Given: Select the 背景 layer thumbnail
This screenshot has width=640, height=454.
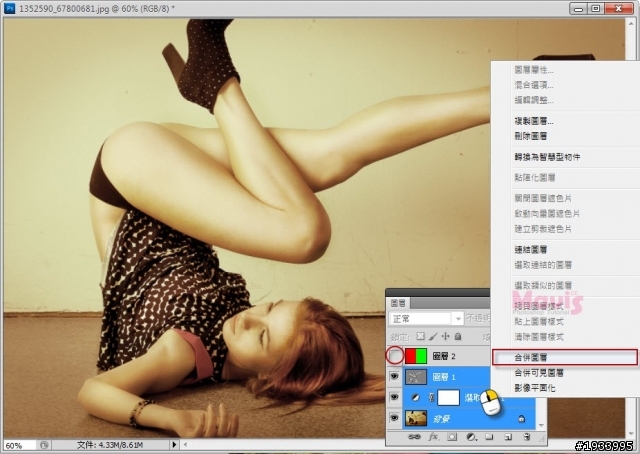Looking at the screenshot, I should pyautogui.click(x=416, y=418).
